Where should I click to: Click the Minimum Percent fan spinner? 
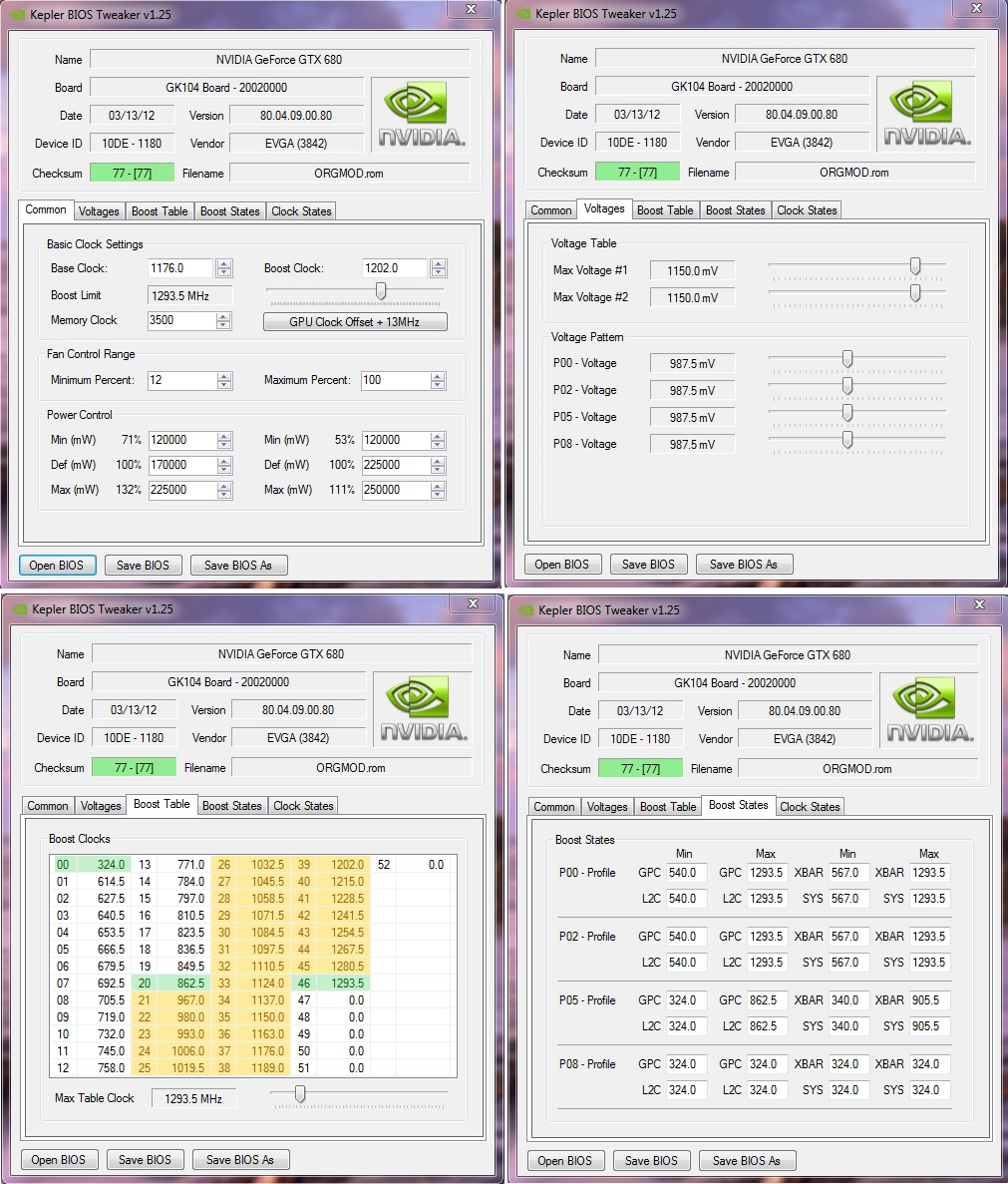point(224,381)
